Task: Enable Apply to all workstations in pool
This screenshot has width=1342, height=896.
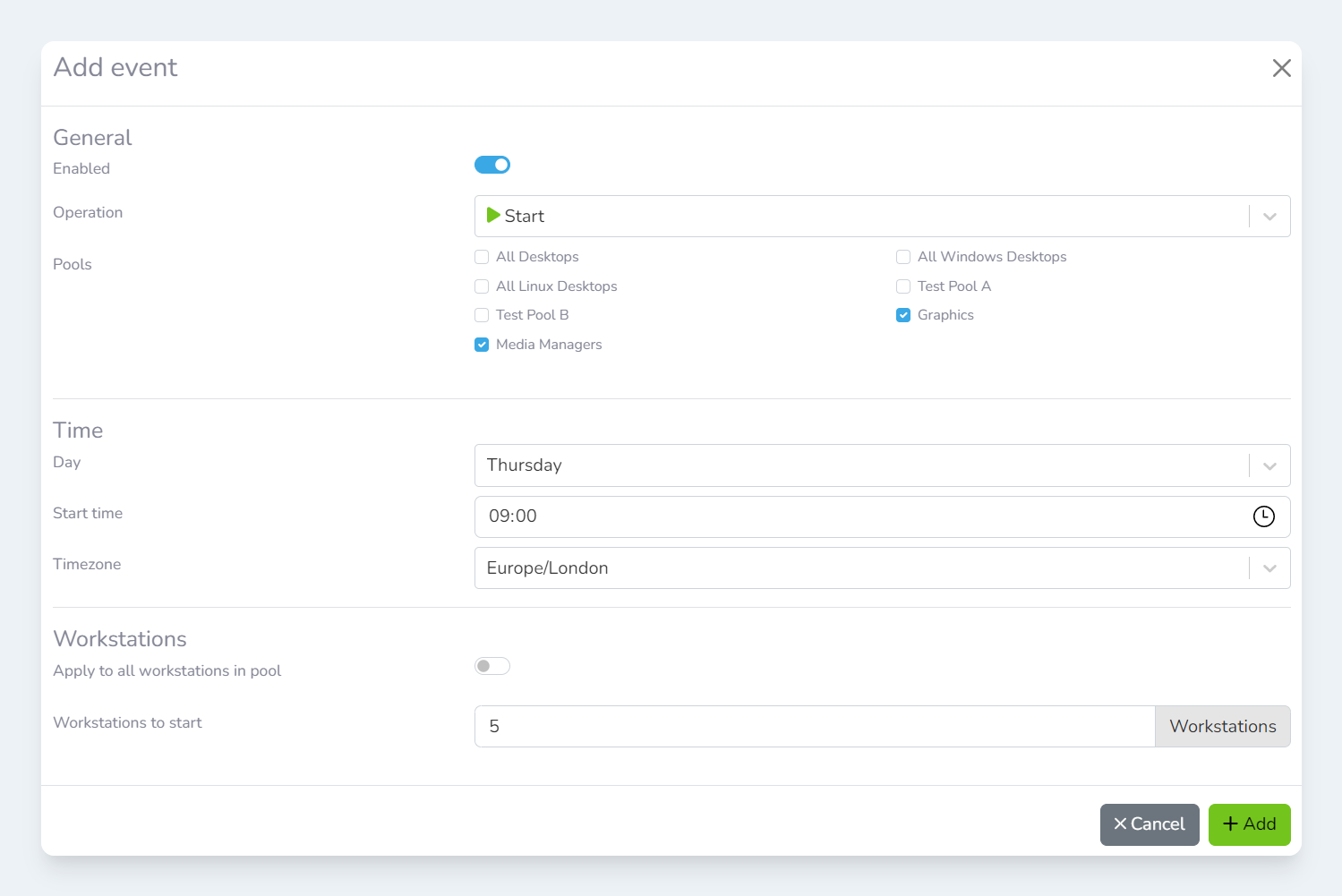Action: (x=491, y=666)
